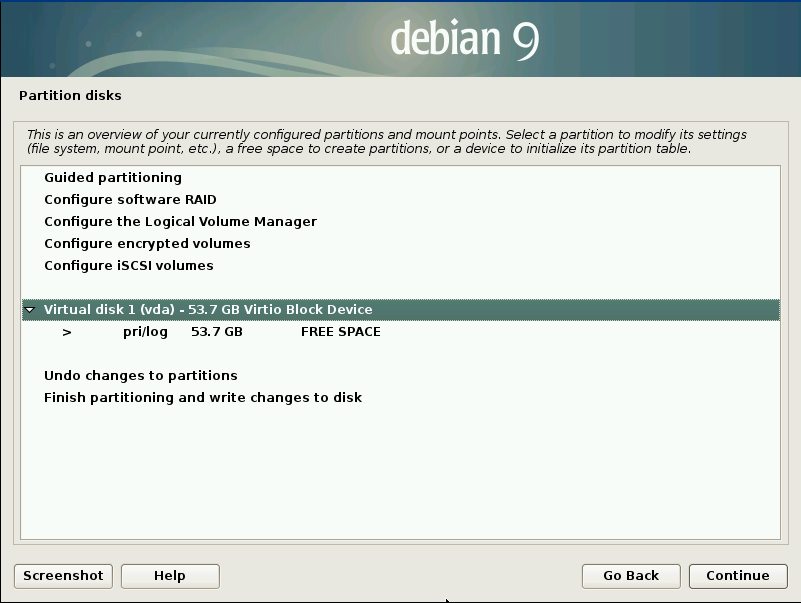Click the pri/log type label

[x=145, y=332]
